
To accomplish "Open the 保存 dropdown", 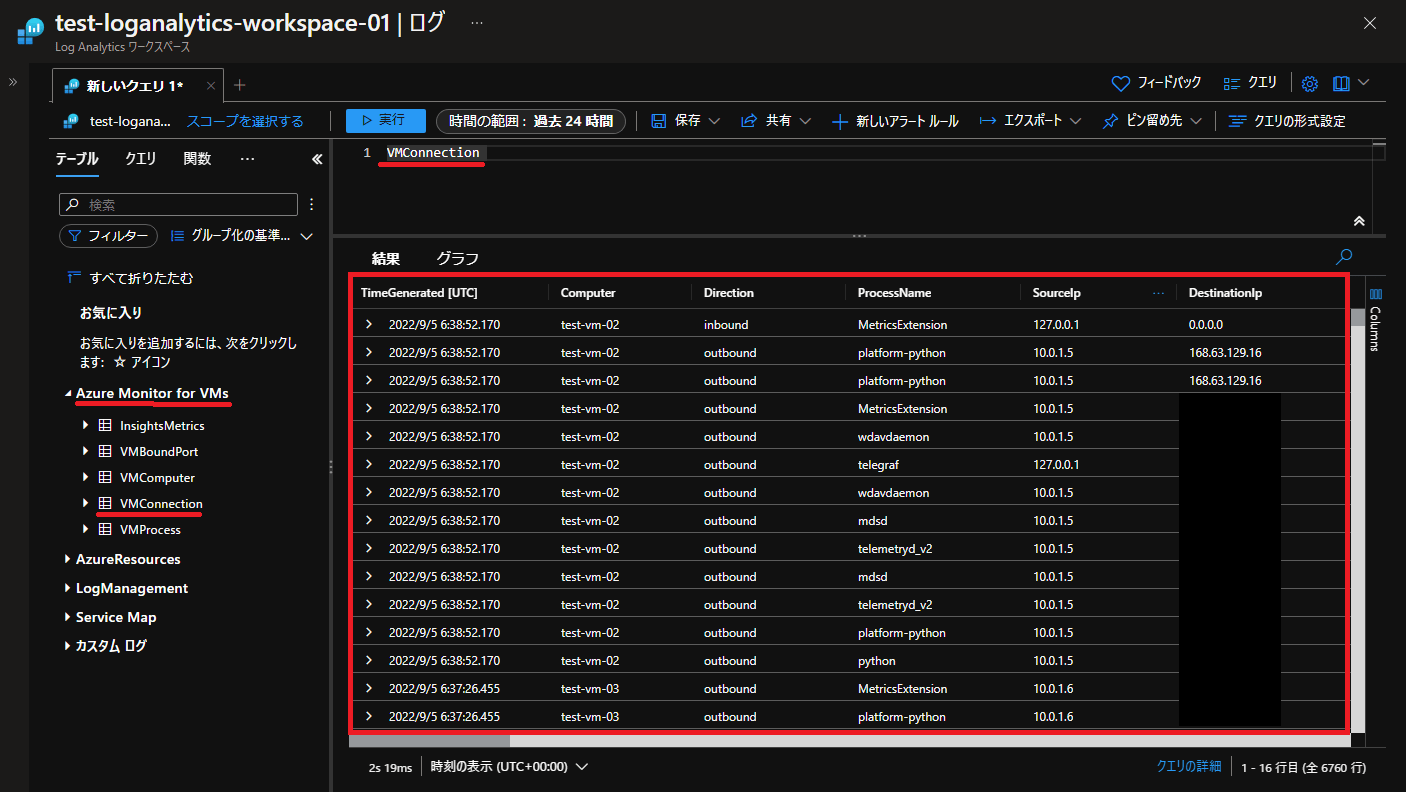I will coord(686,121).
